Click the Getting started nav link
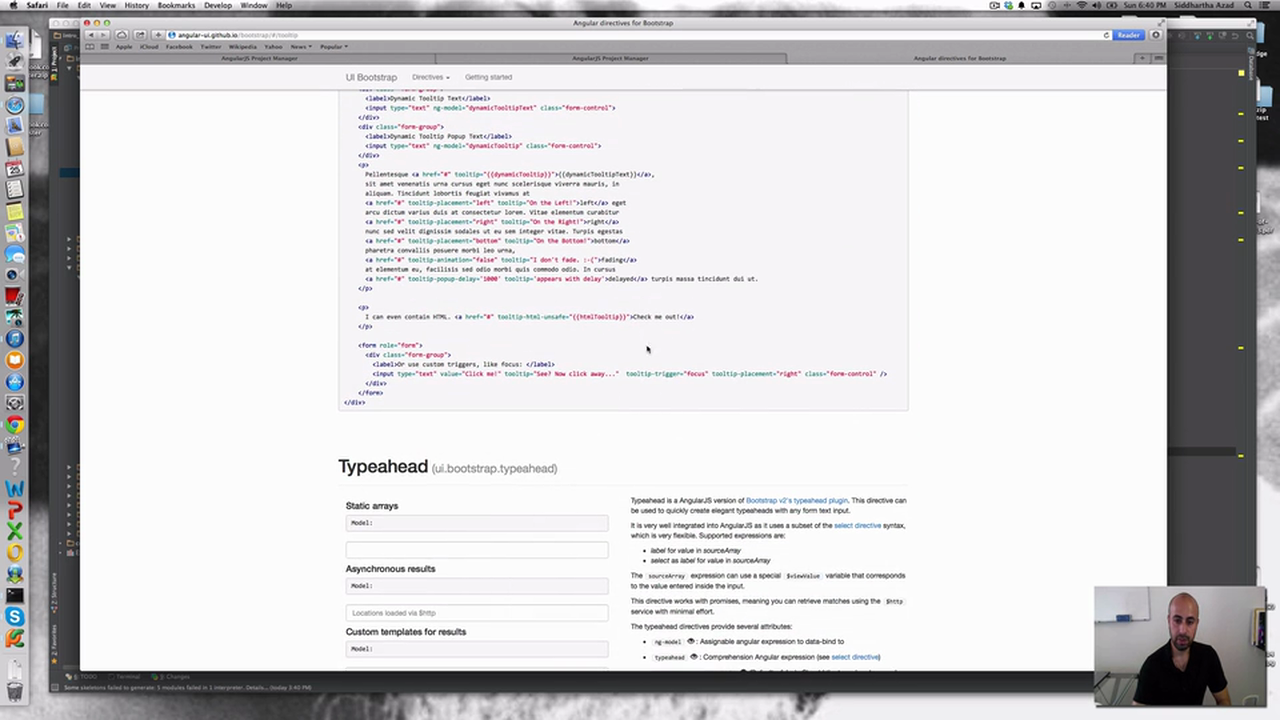Viewport: 1280px width, 720px height. (x=488, y=77)
